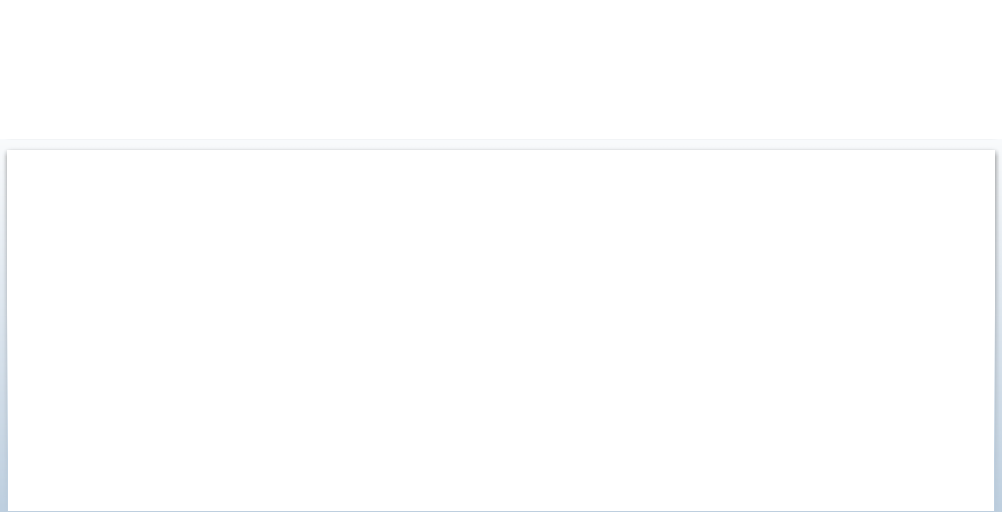1002x512 pixels.
Task: Click the blue-gray margin left of the page
Action: 3,332
